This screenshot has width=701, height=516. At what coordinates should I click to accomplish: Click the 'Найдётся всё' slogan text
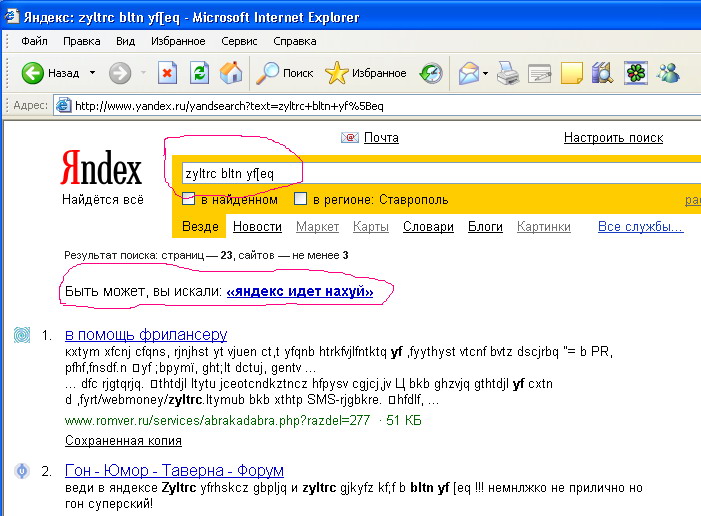103,199
